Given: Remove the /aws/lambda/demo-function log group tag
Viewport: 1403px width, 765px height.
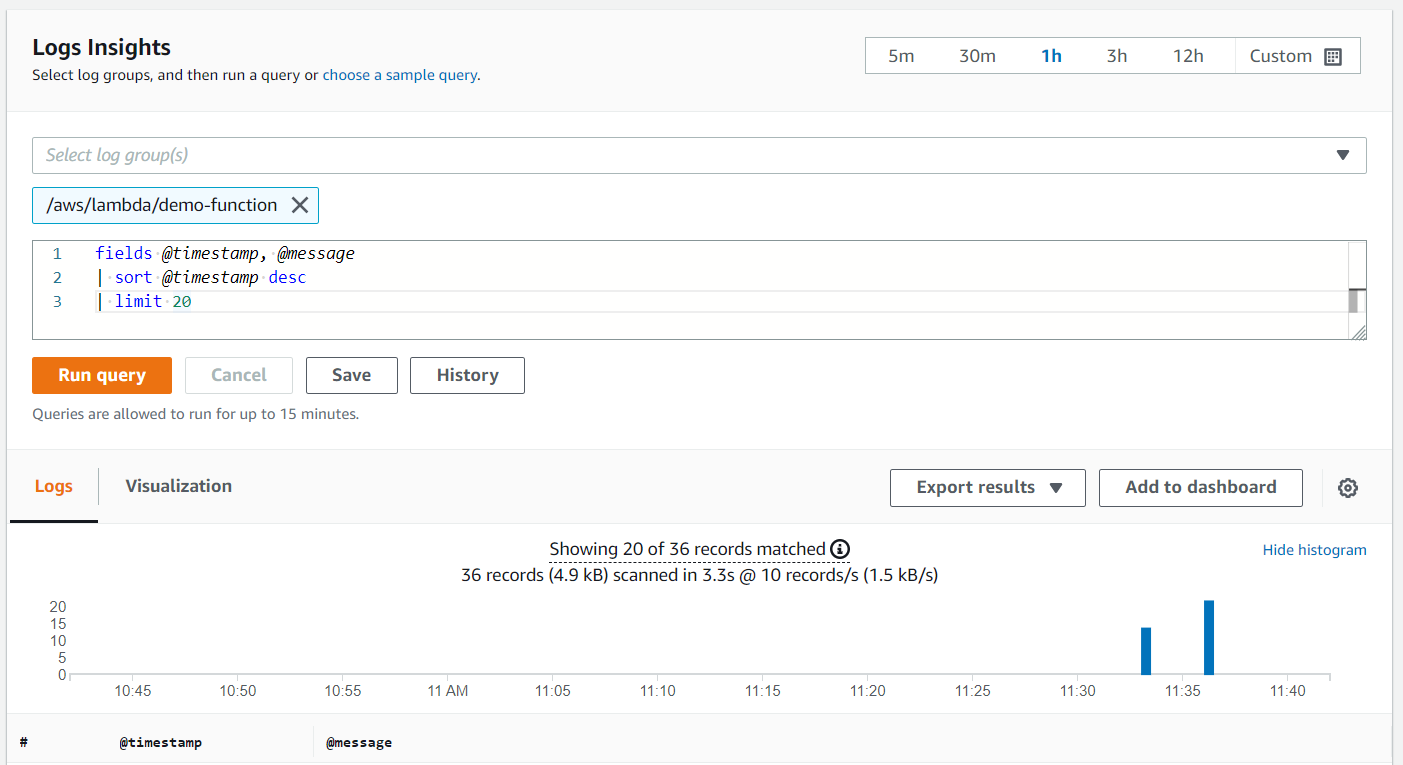Looking at the screenshot, I should point(299,205).
